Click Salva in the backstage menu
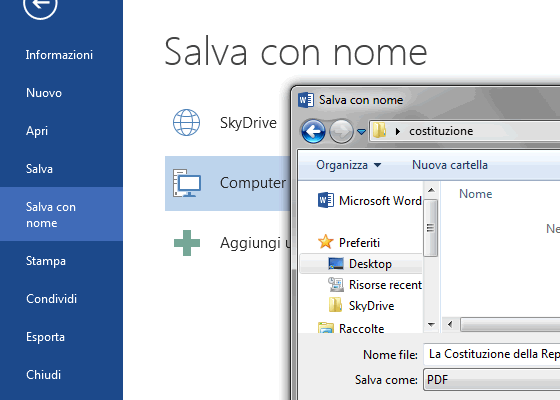Screen dimensions: 560x400 click(x=39, y=169)
